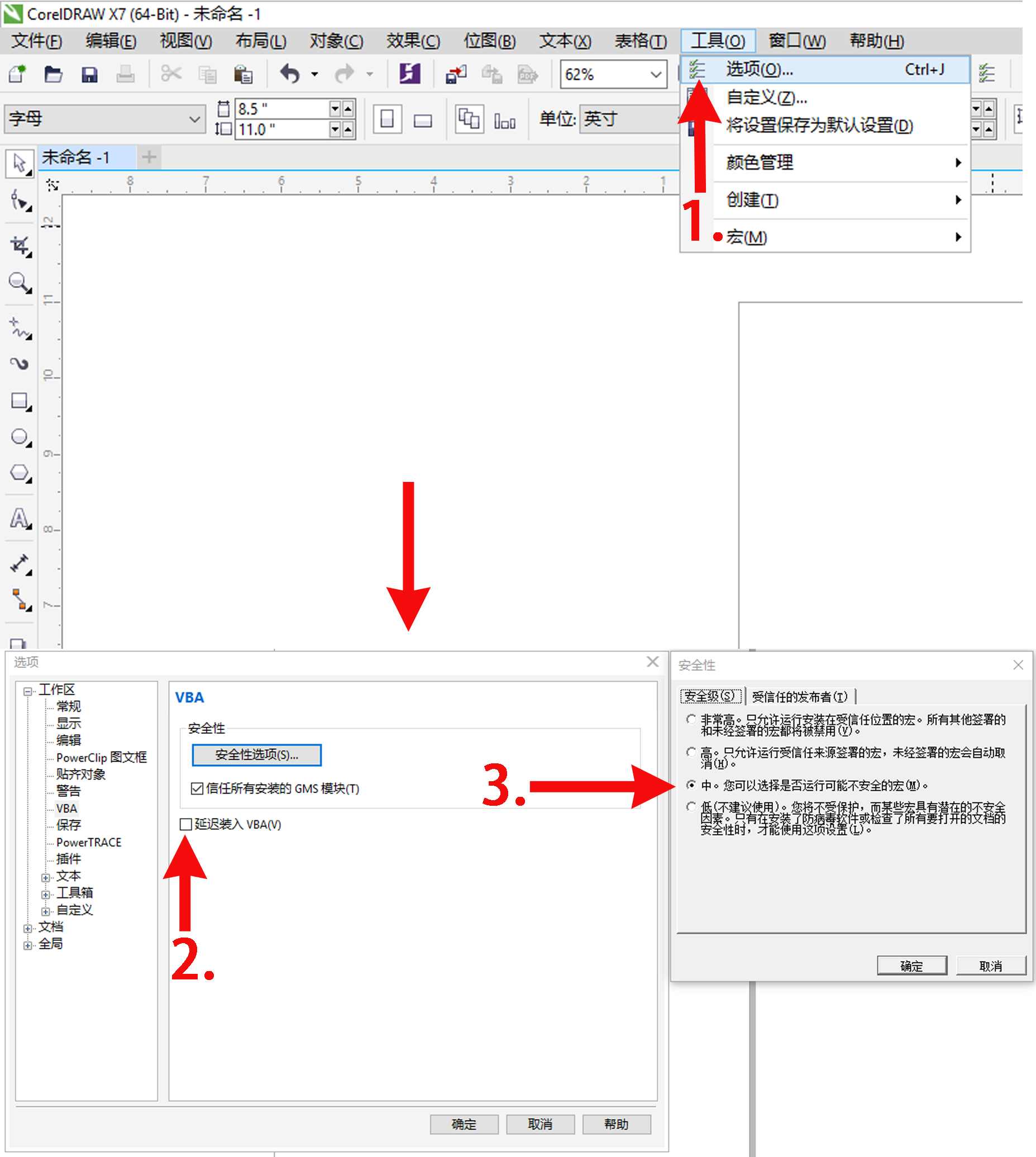Select VBA in the options tree
This screenshot has width=1036, height=1157.
coord(66,808)
